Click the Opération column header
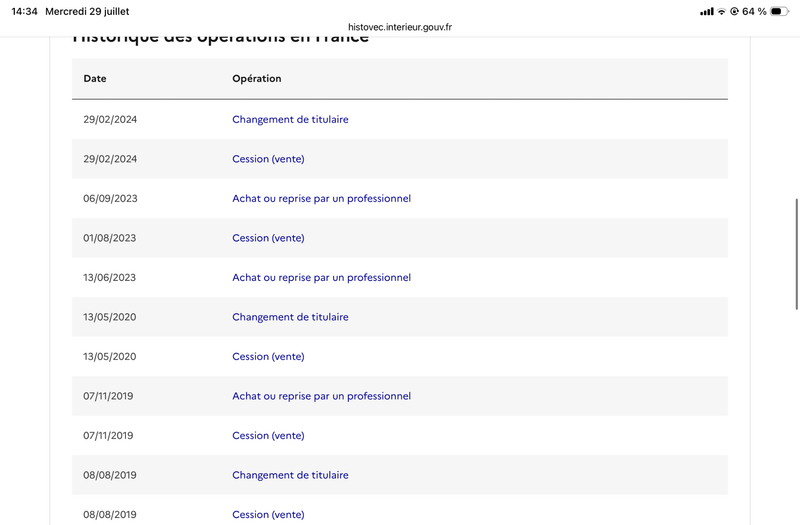 pos(257,79)
